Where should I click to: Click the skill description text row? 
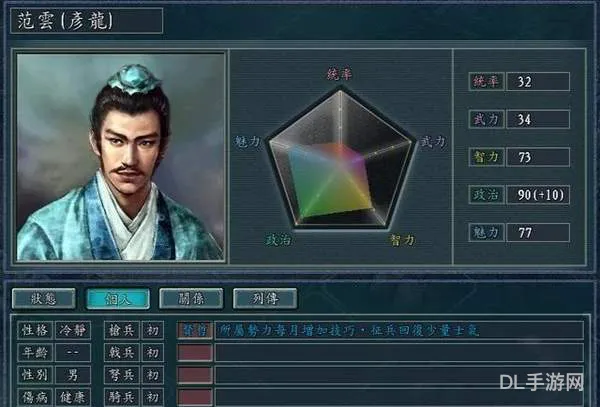tap(399, 330)
